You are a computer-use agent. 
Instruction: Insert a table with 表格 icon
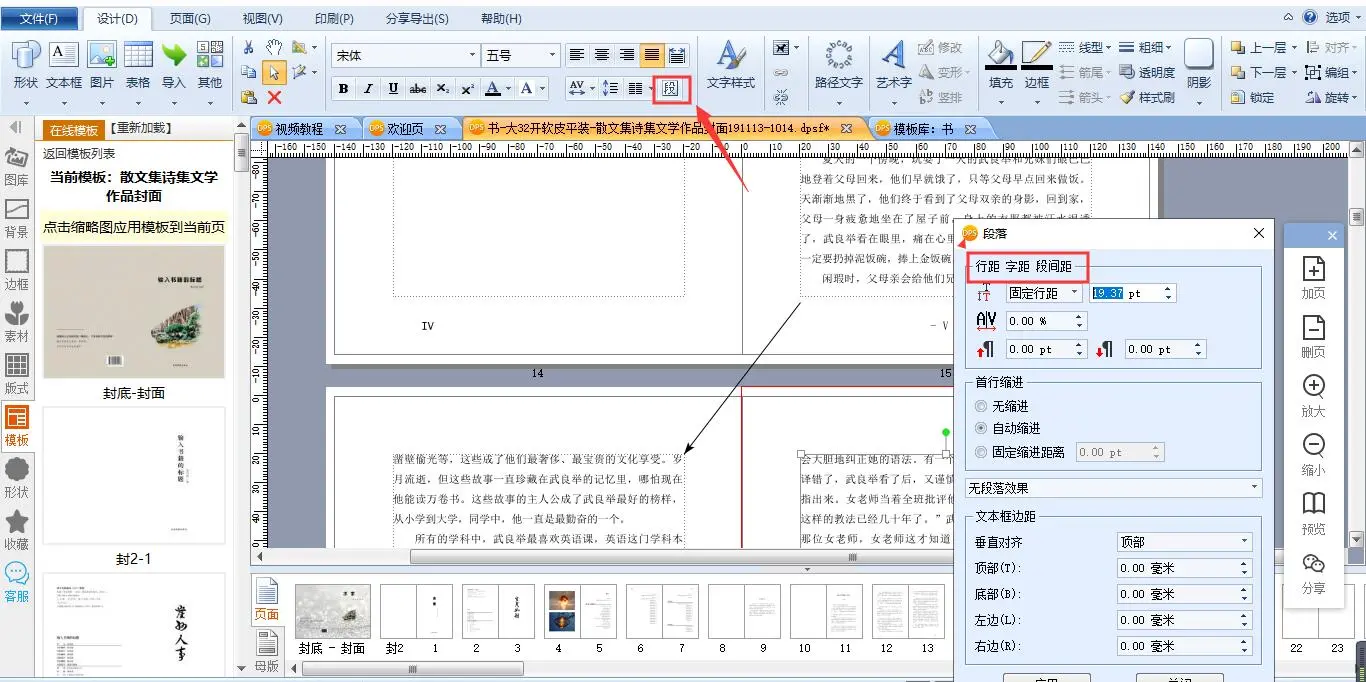(138, 65)
